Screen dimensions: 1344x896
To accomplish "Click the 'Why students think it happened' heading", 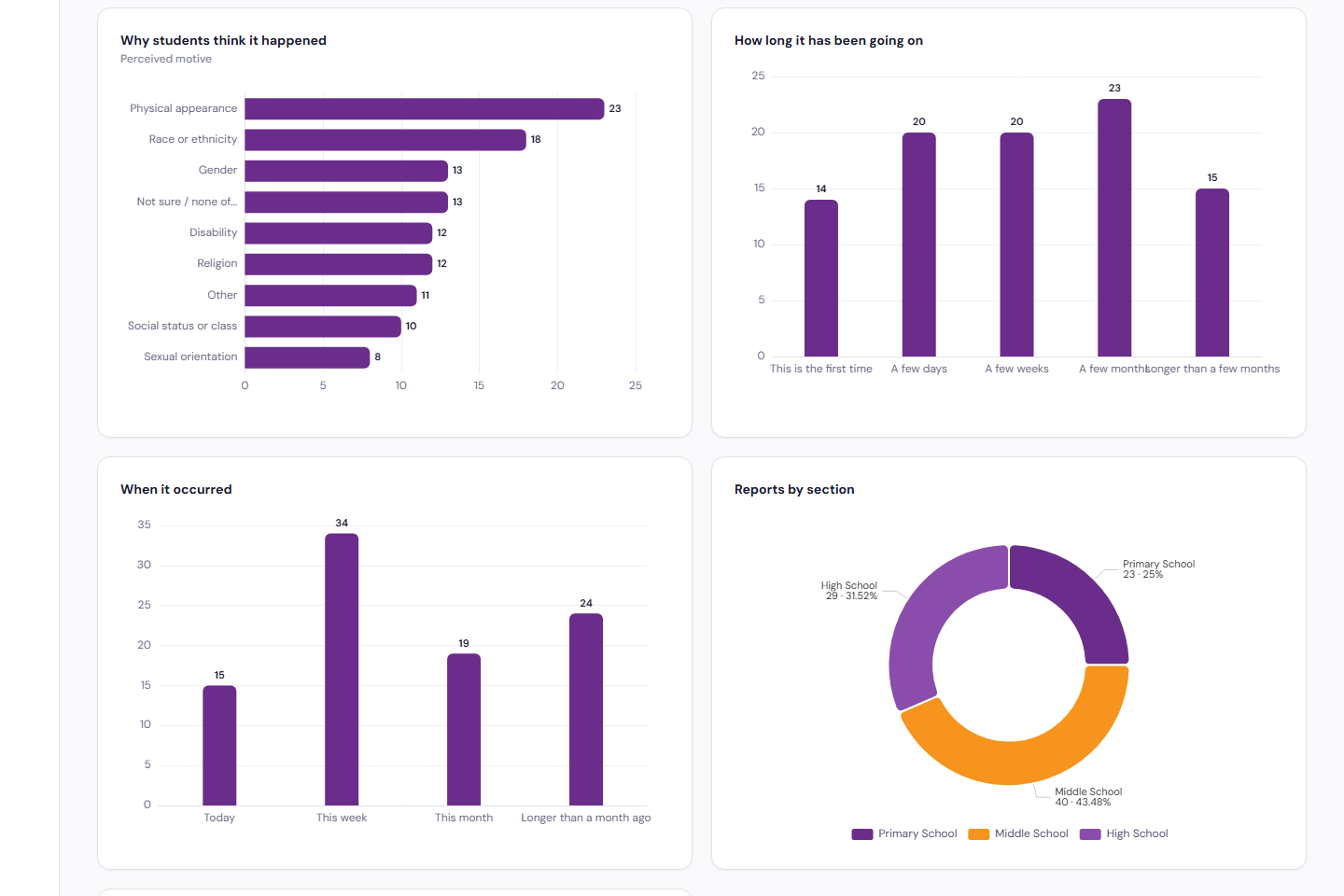I will (223, 40).
